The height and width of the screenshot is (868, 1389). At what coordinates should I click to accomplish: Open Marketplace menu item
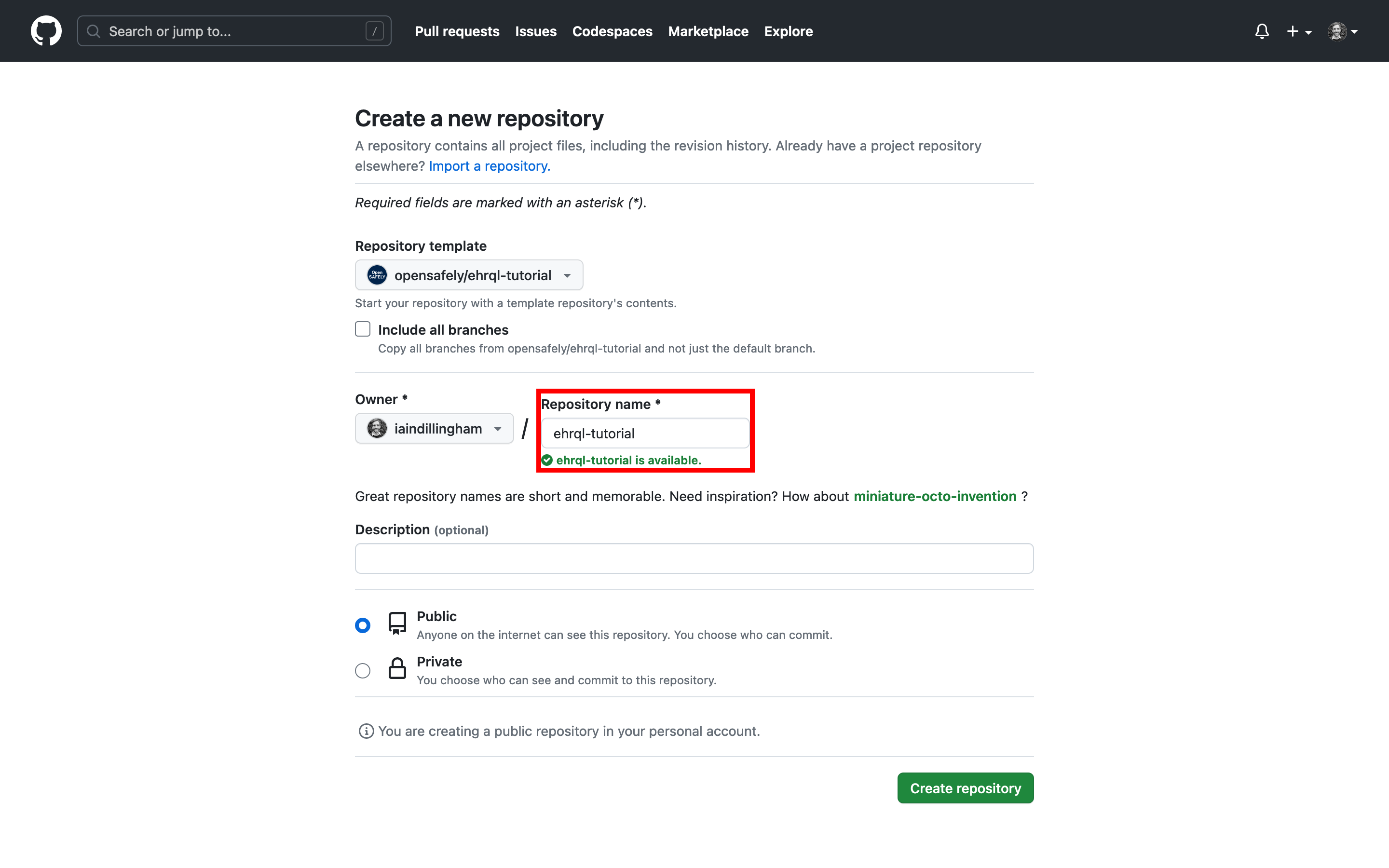[x=708, y=31]
